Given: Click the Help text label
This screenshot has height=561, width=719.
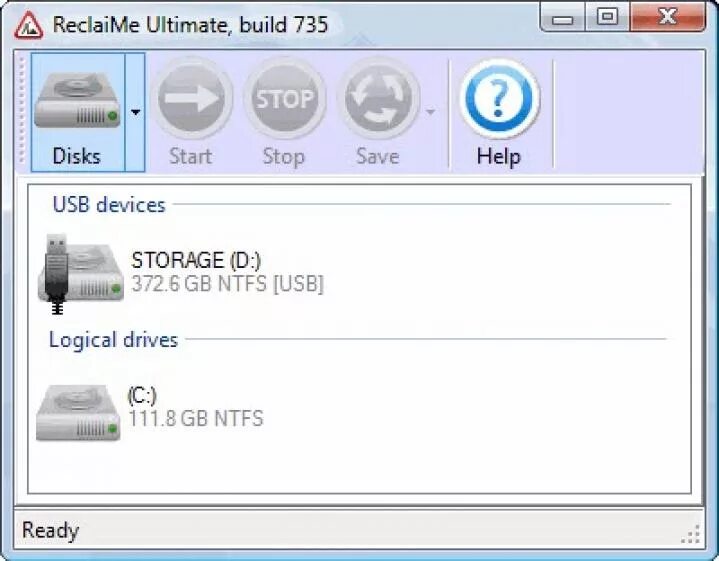Looking at the screenshot, I should coord(498,156).
